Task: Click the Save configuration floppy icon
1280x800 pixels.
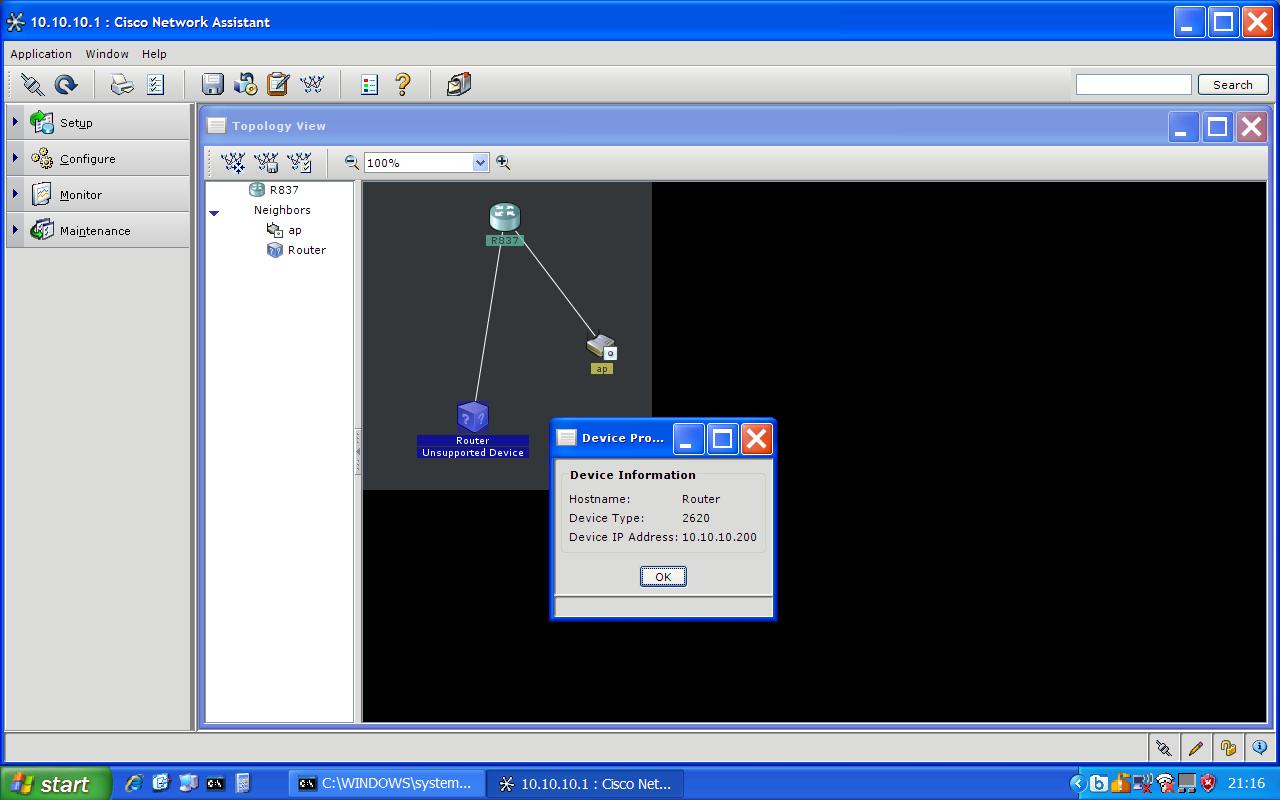Action: pos(212,85)
